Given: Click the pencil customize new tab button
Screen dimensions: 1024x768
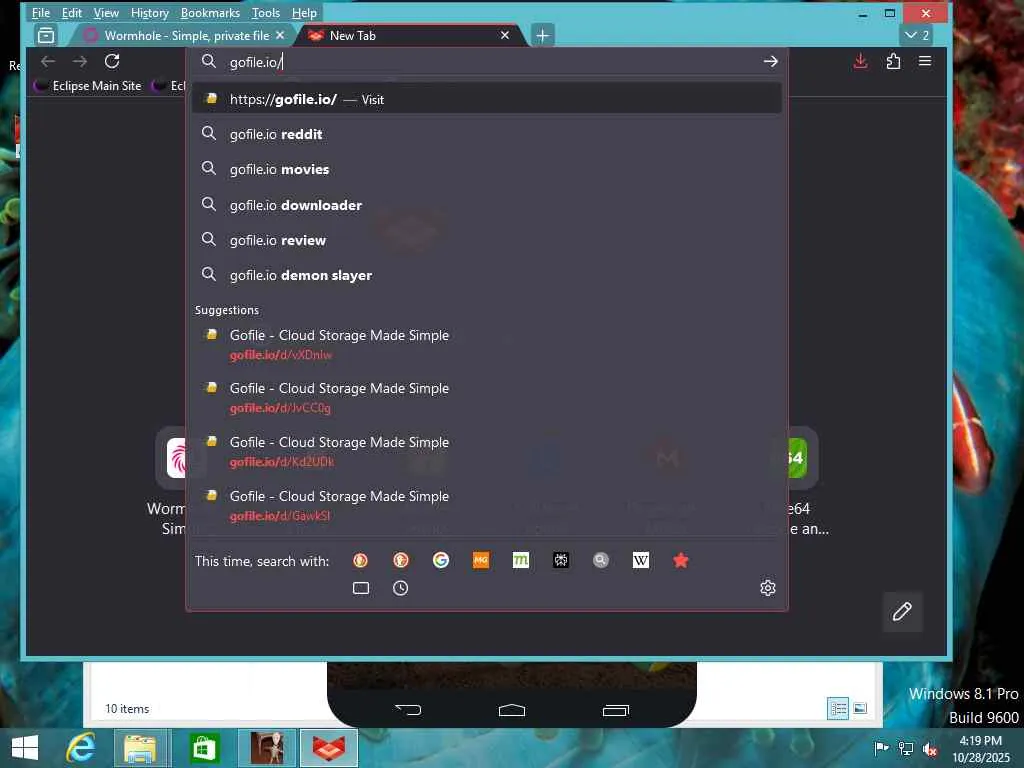Looking at the screenshot, I should [903, 612].
